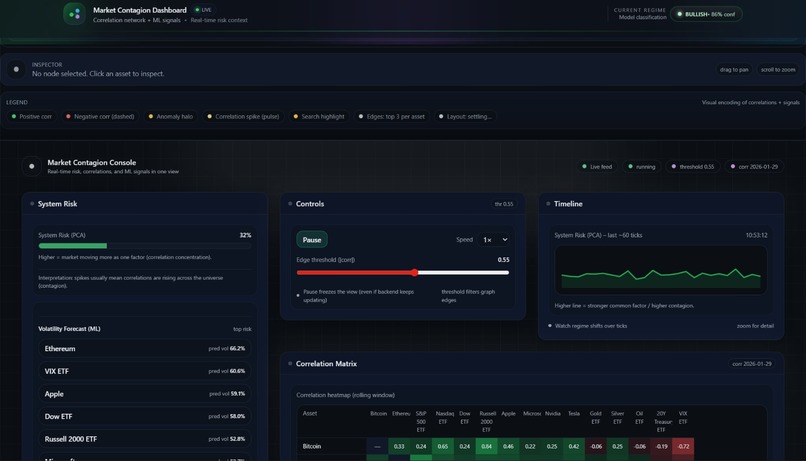Click the scroll to zoom chip

(777, 69)
